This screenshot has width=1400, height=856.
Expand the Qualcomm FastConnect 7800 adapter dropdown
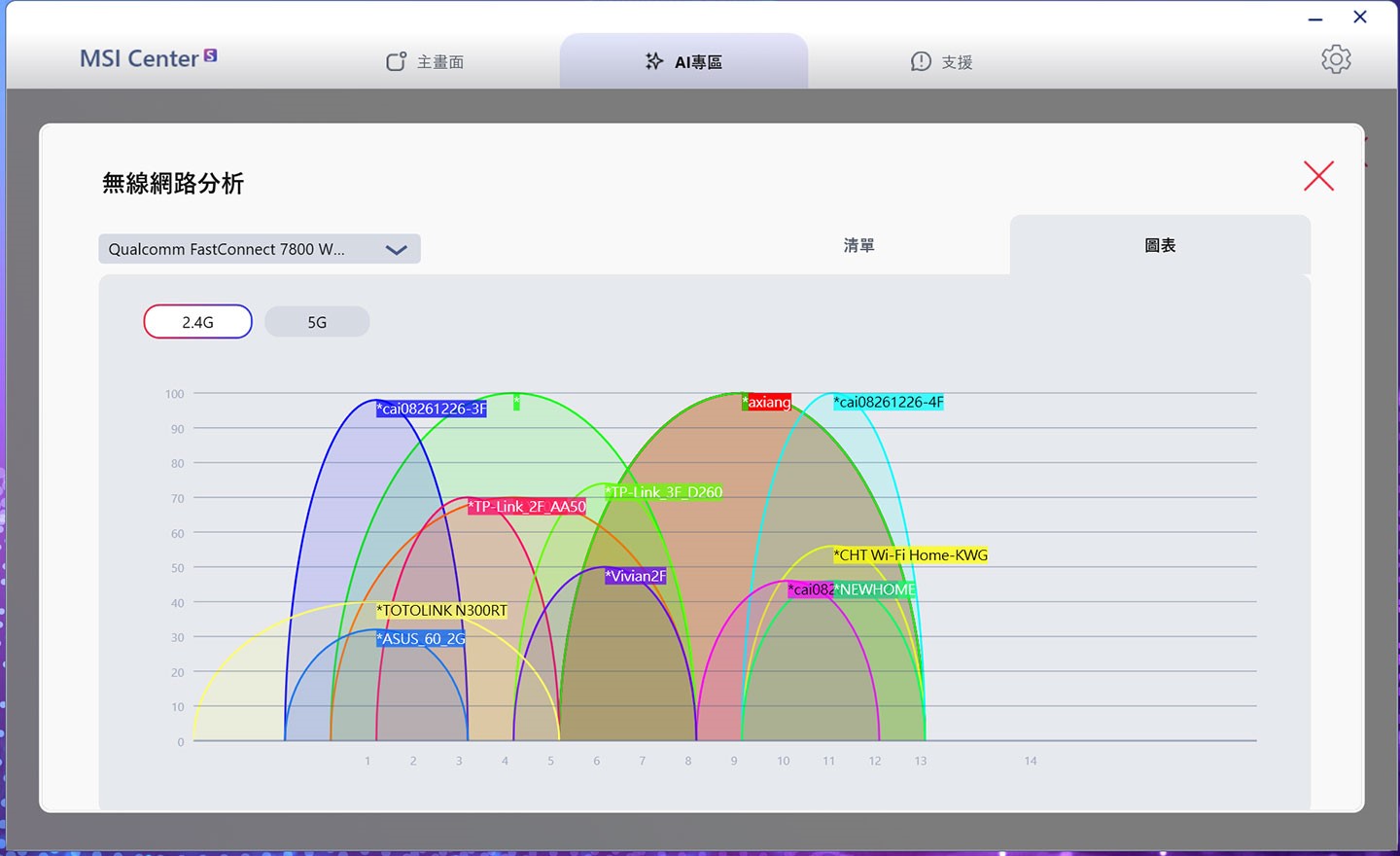click(x=260, y=249)
